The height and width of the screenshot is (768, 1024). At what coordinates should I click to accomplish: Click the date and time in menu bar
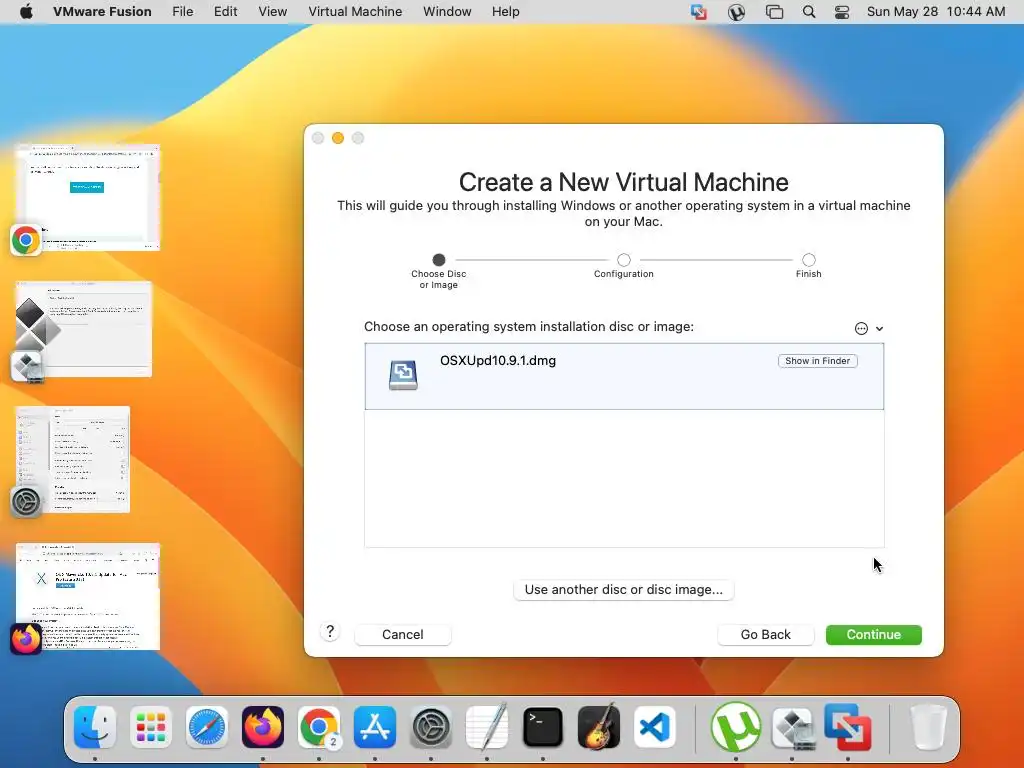coord(936,12)
